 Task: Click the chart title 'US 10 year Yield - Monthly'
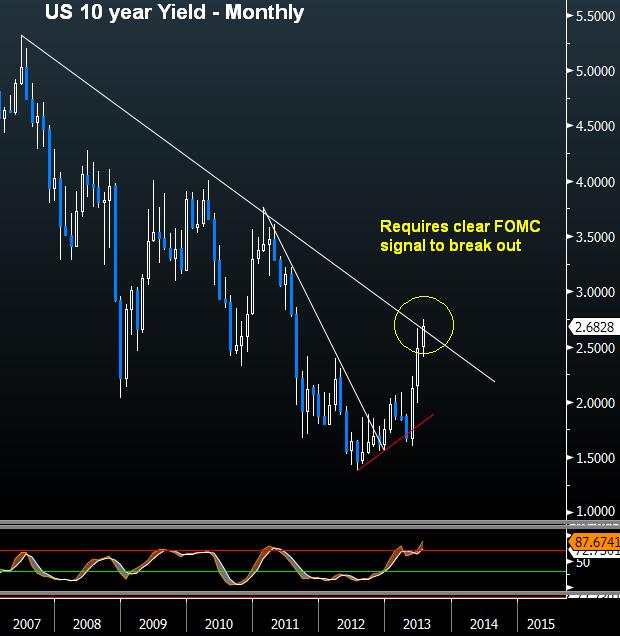pyautogui.click(x=174, y=12)
